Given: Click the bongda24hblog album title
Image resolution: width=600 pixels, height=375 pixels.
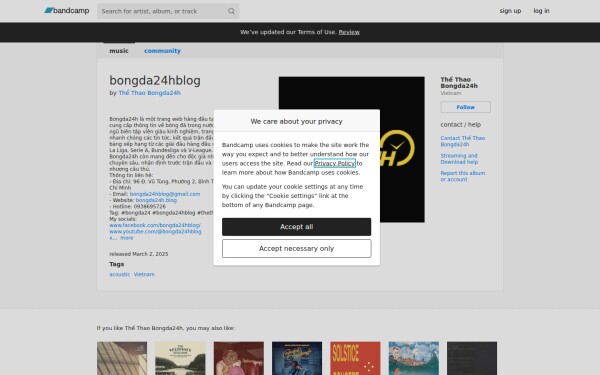Looking at the screenshot, I should coord(155,80).
